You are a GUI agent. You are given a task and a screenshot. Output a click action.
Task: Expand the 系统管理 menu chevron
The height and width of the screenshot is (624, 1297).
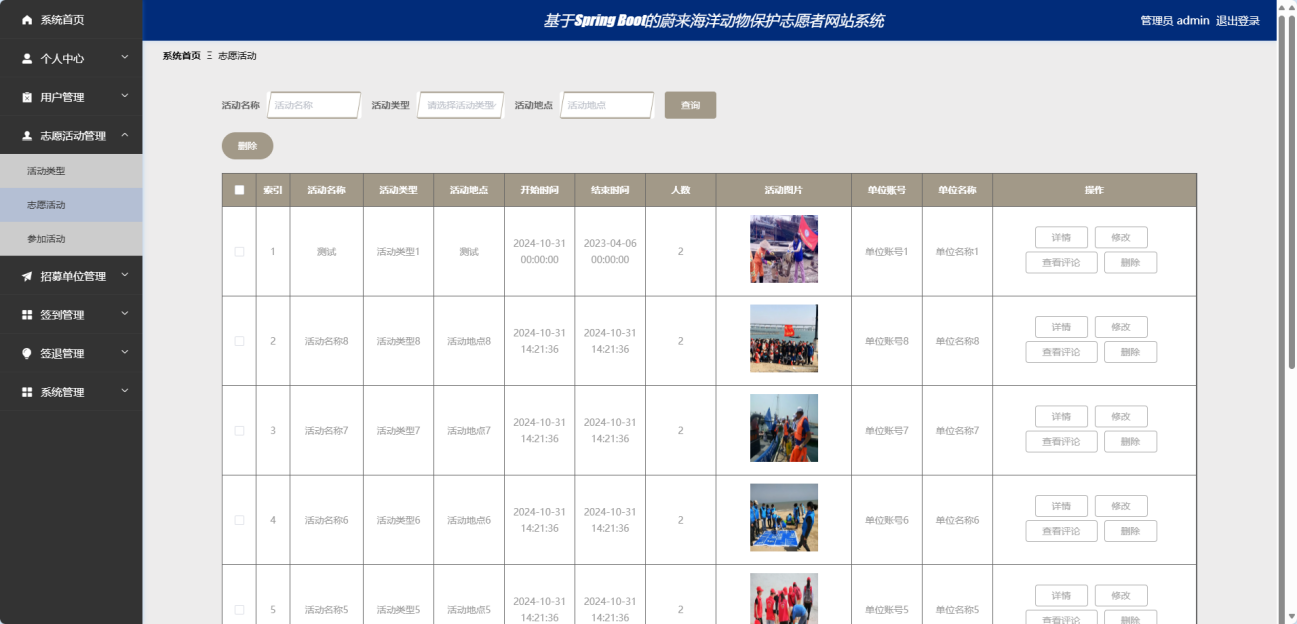pos(125,391)
